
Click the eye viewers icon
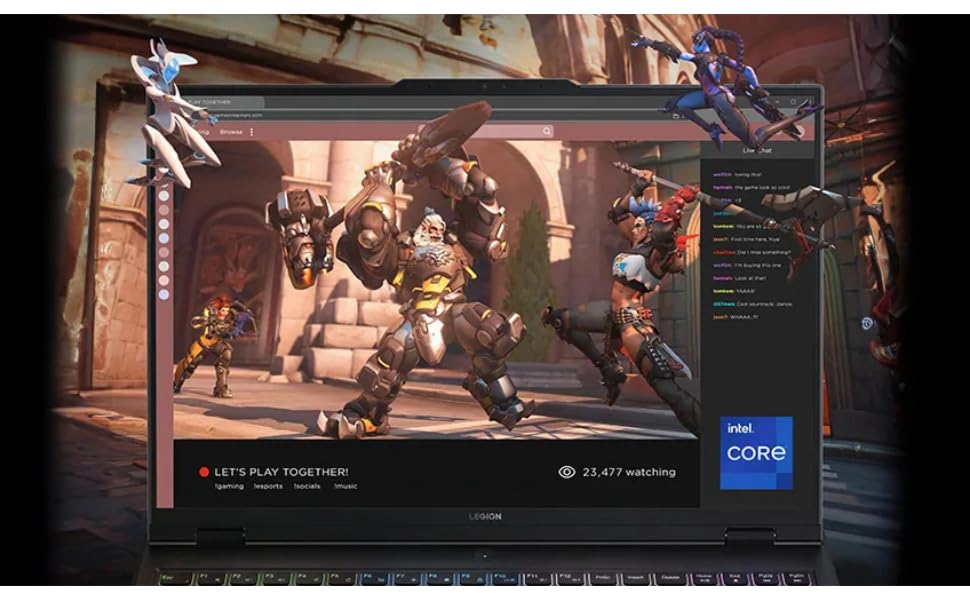click(x=567, y=472)
